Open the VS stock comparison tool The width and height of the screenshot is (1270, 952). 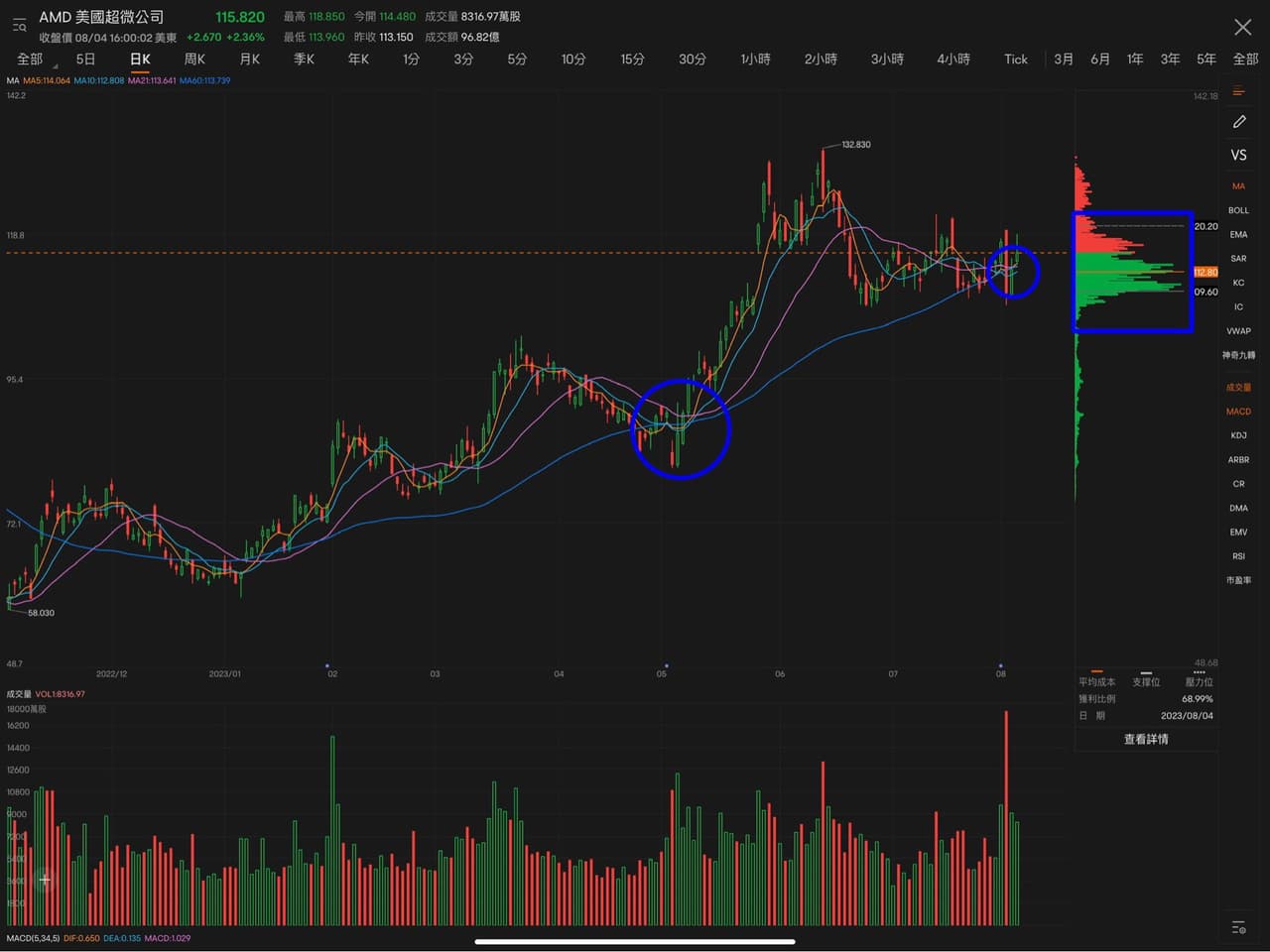1239,155
